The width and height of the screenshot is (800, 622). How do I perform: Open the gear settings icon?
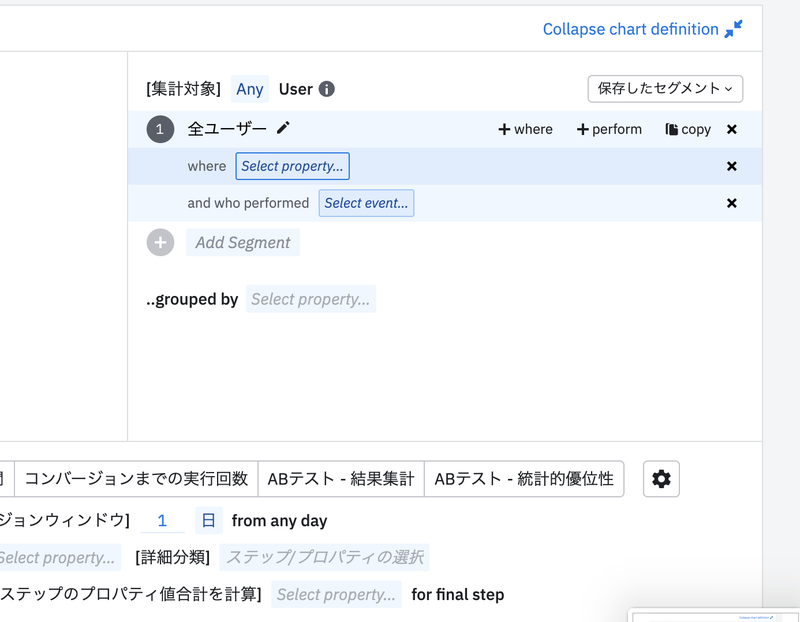pyautogui.click(x=661, y=479)
